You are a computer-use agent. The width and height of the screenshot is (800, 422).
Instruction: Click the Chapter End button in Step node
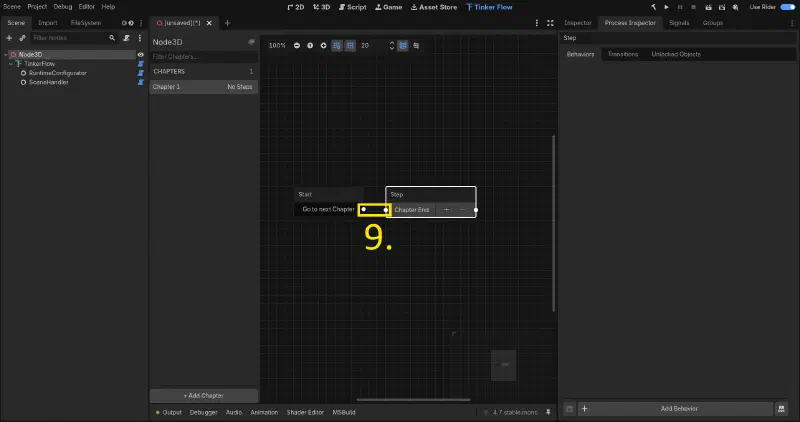tap(412, 210)
